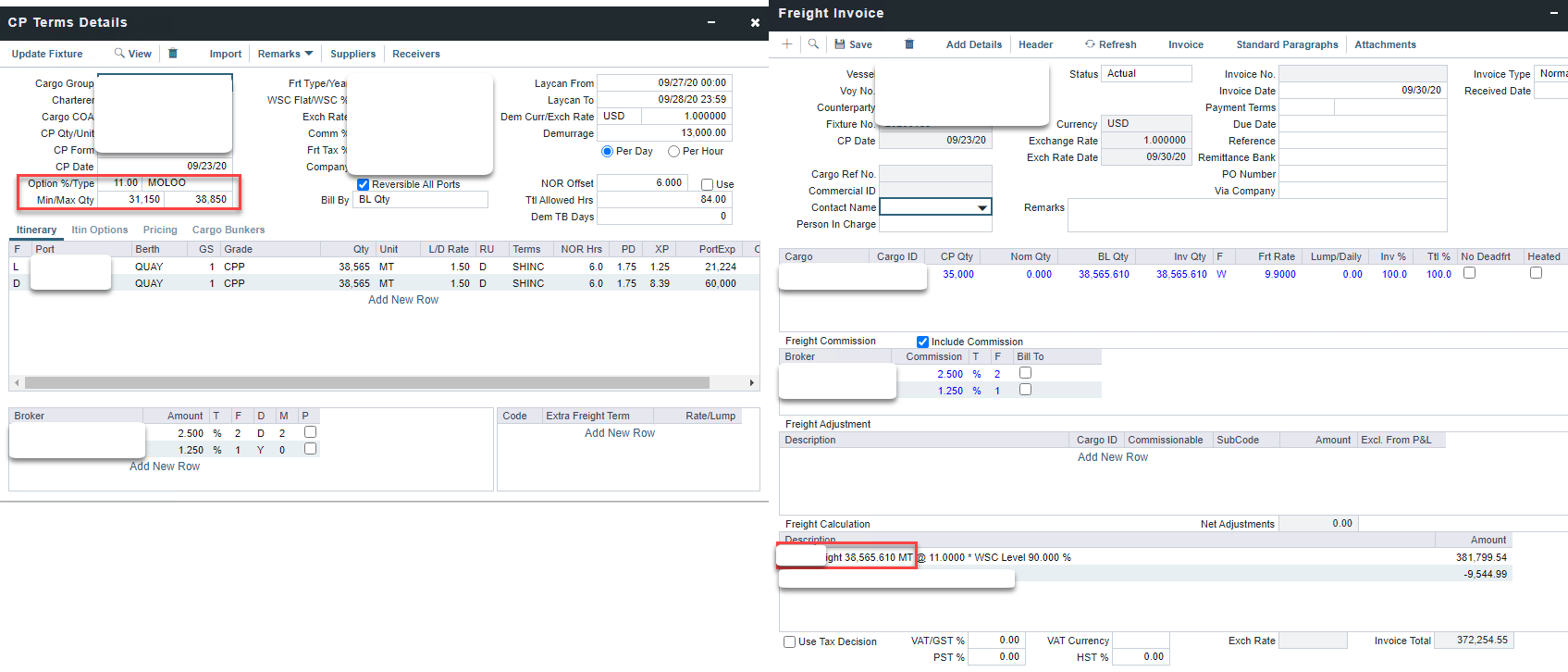Open the Remarks dropdown menu

click(285, 54)
